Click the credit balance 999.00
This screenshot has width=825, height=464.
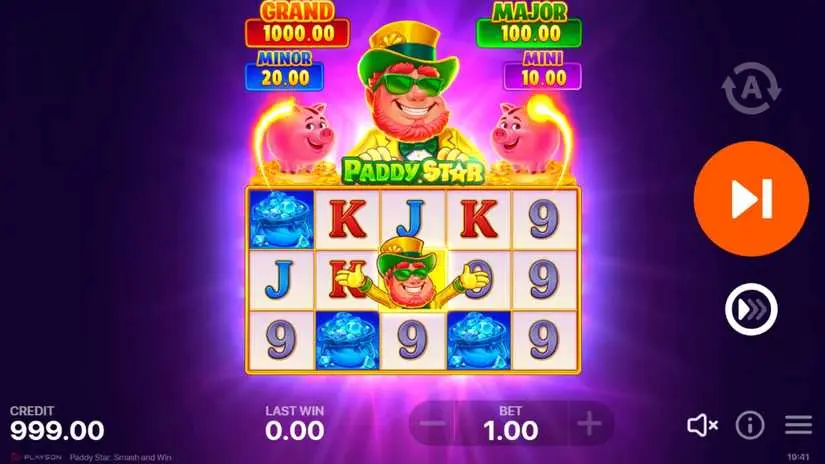tap(57, 431)
